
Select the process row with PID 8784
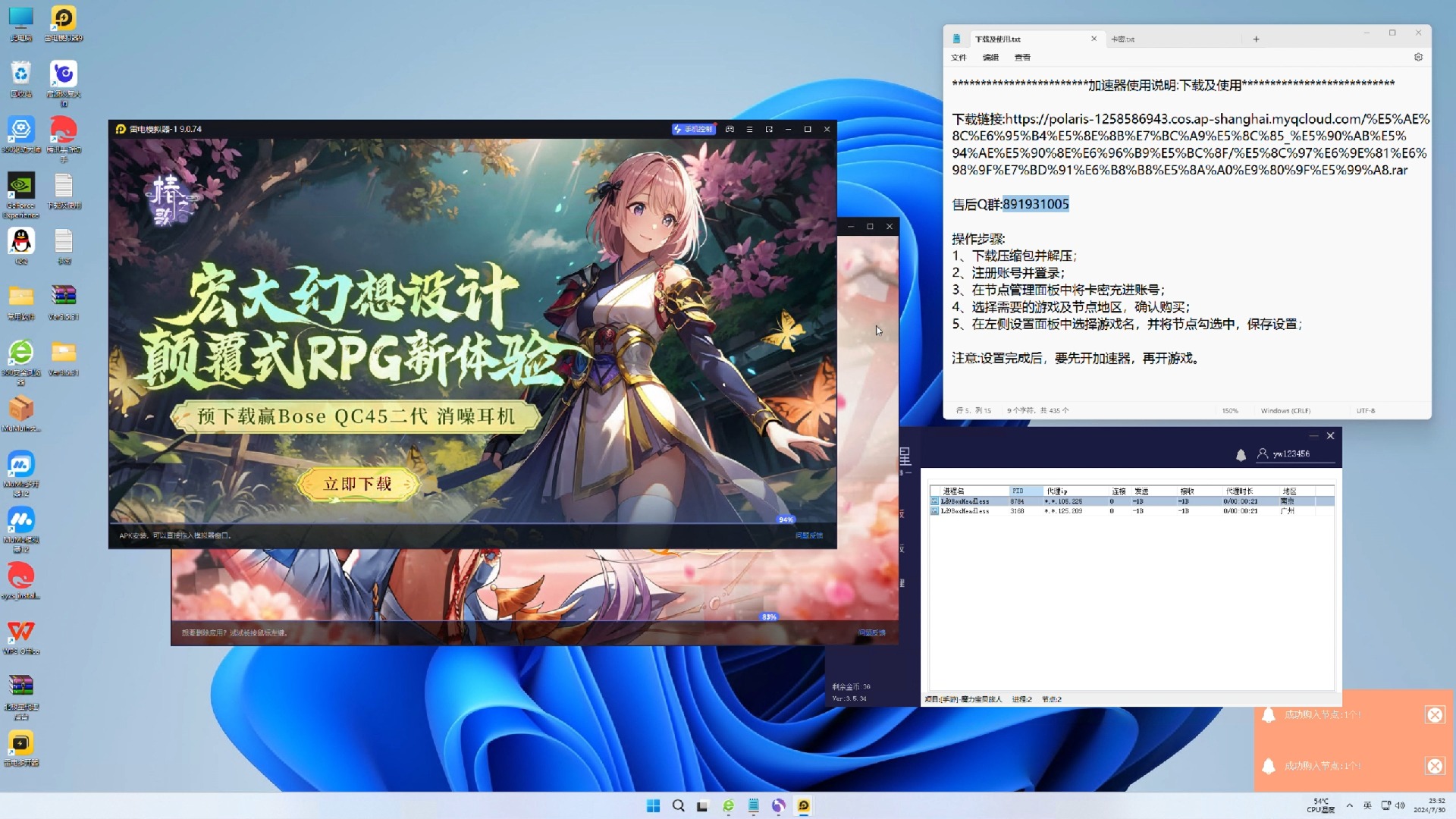1131,501
